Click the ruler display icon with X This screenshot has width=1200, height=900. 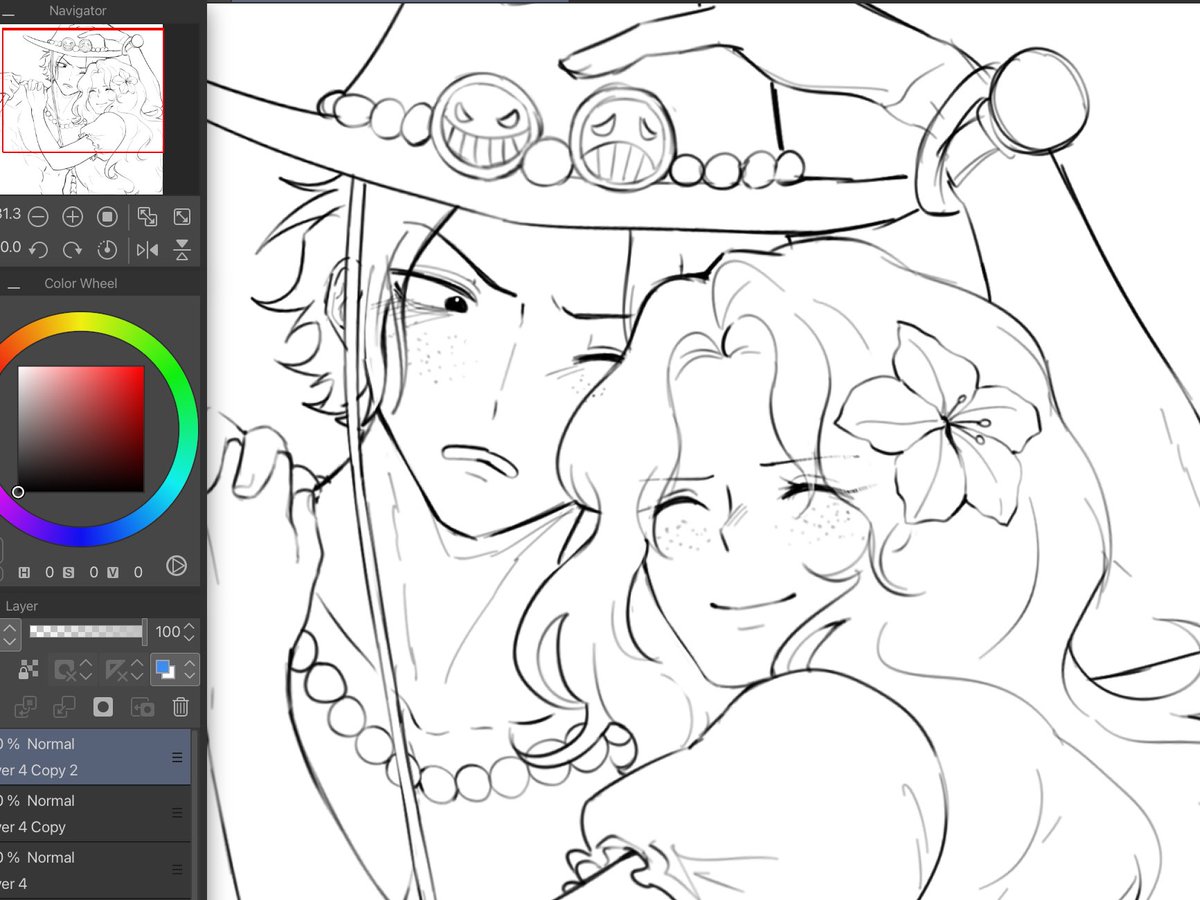pos(116,670)
